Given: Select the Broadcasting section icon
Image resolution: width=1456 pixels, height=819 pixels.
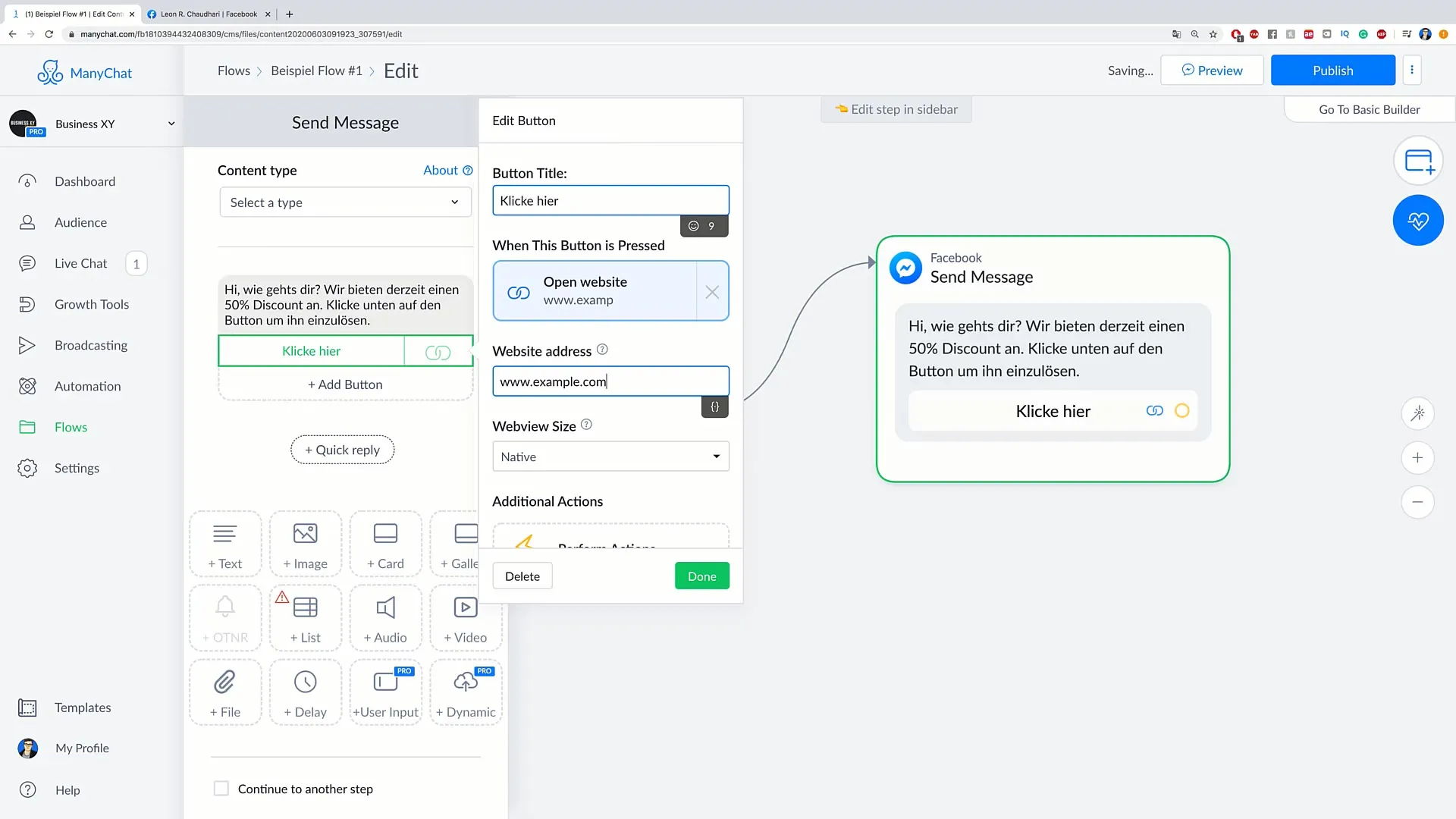Looking at the screenshot, I should point(27,345).
